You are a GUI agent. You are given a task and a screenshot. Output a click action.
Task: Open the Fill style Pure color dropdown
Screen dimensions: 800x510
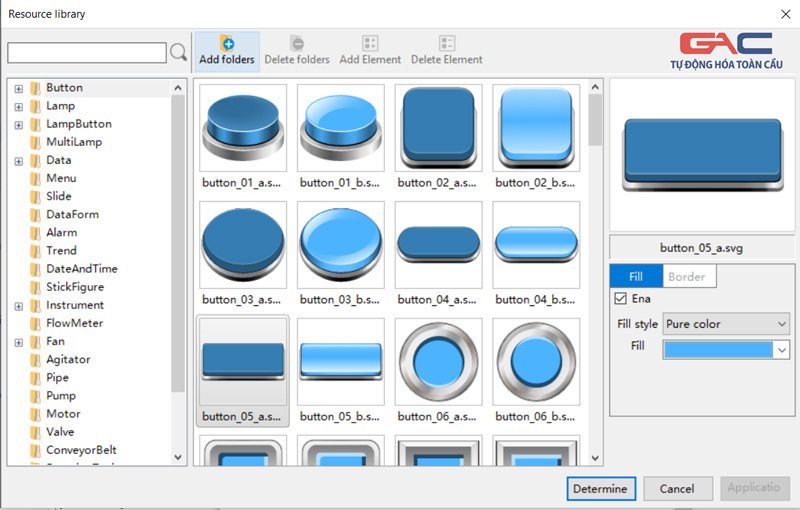pos(726,324)
